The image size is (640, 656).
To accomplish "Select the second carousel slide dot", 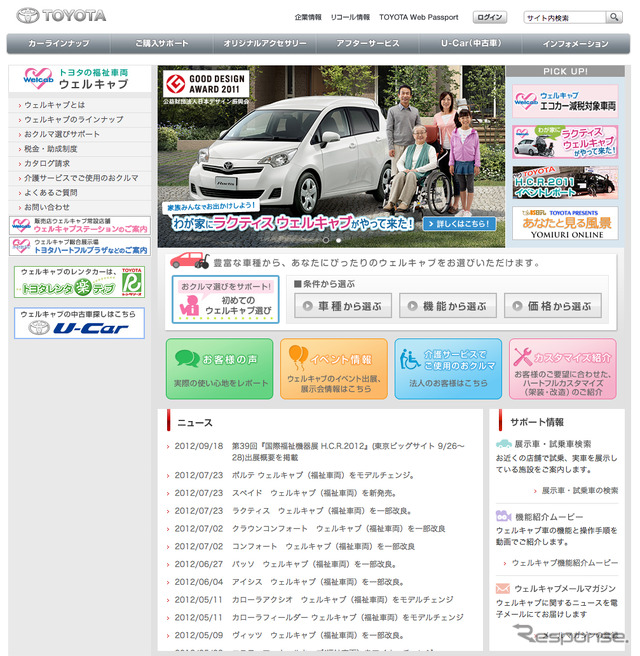I will coord(338,240).
